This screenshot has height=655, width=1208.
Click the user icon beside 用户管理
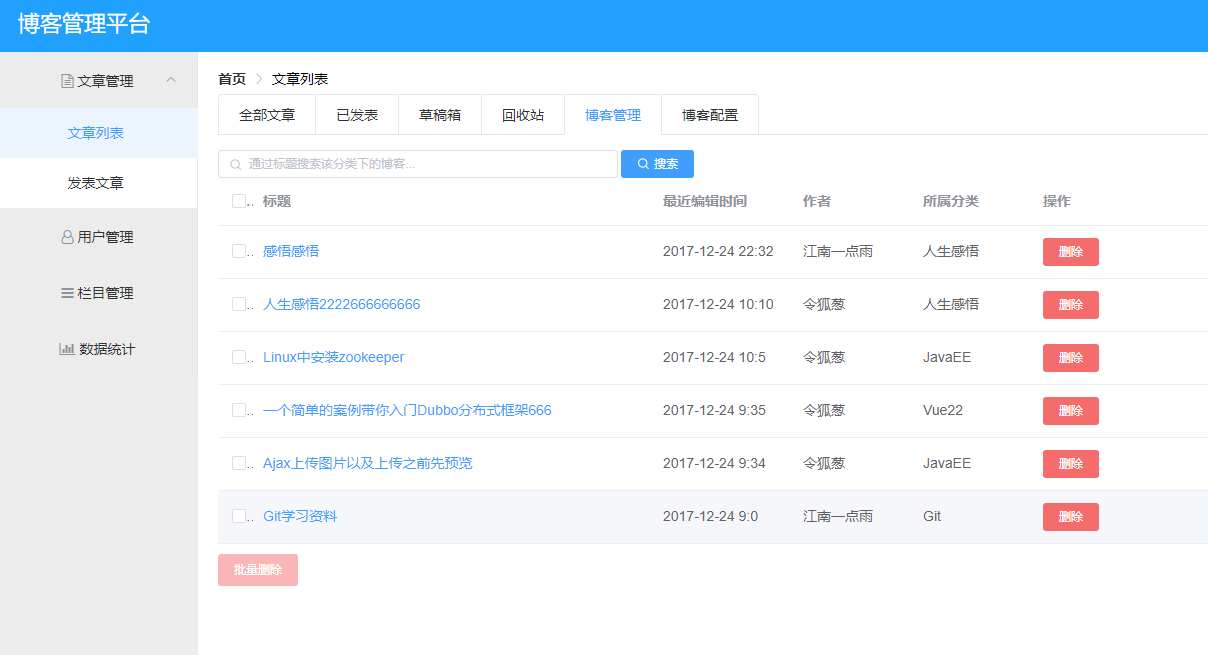pyautogui.click(x=67, y=237)
